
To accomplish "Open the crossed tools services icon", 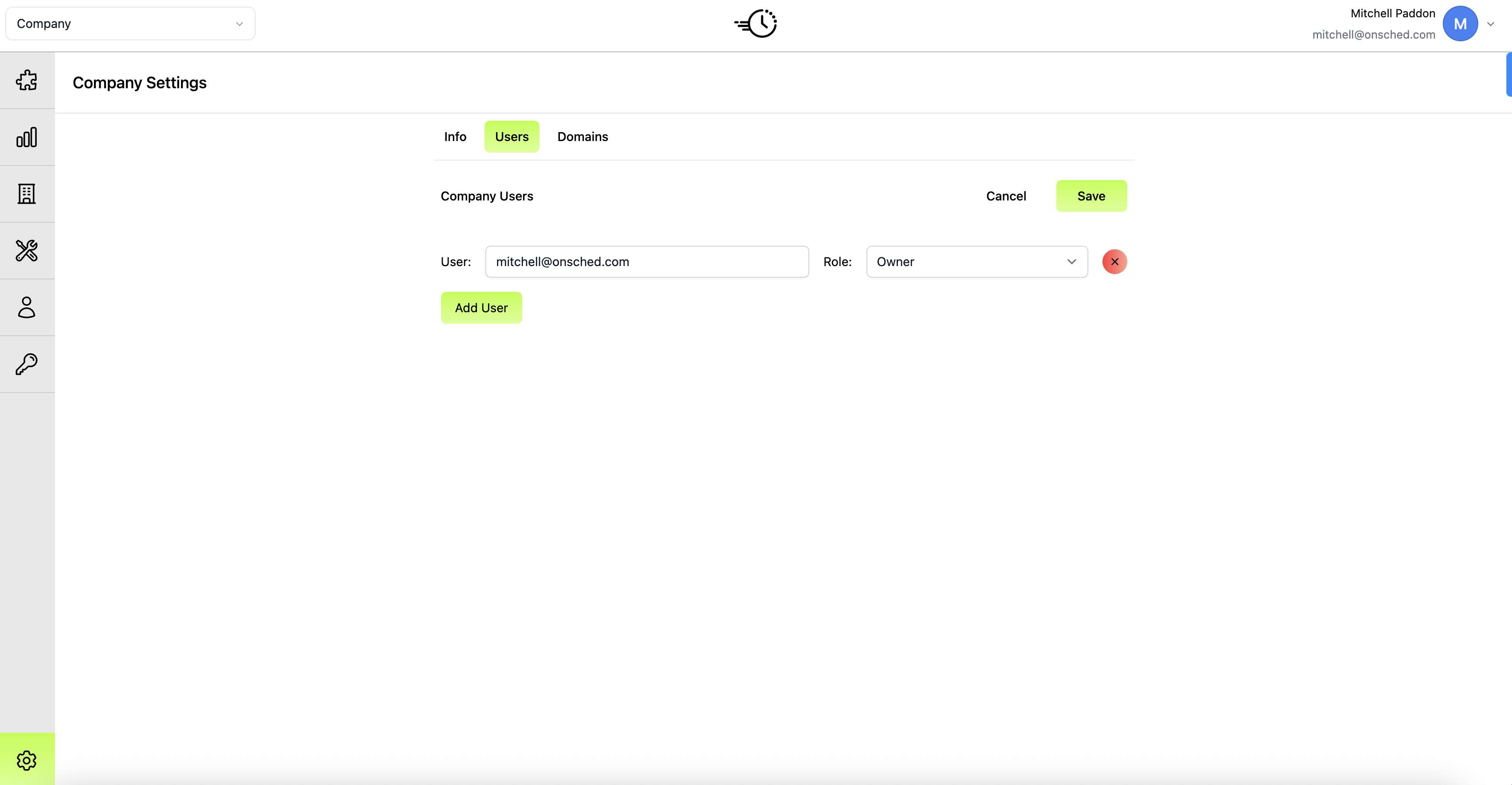I will click(27, 251).
